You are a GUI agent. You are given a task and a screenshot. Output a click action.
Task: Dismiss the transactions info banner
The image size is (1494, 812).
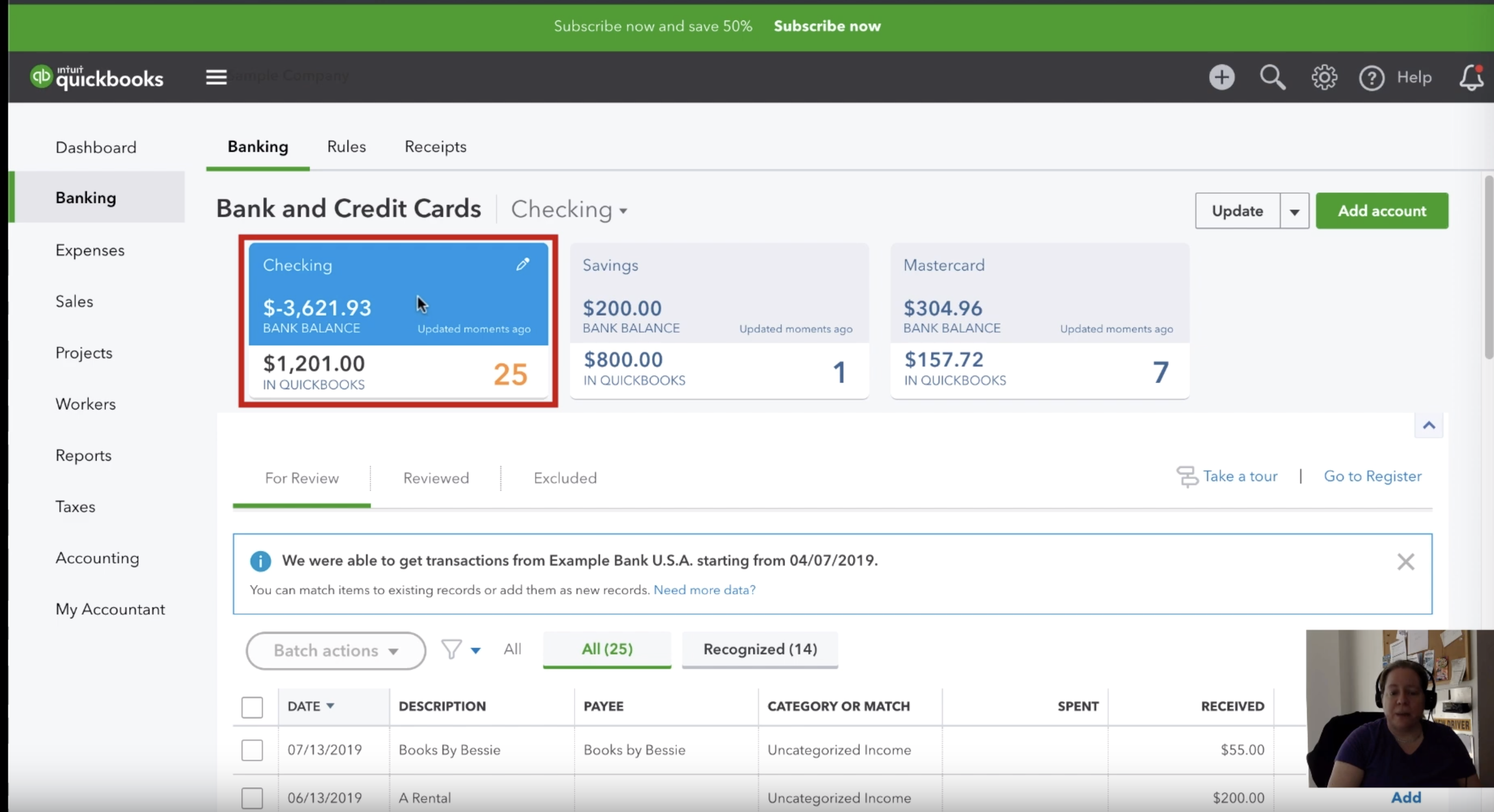1405,561
